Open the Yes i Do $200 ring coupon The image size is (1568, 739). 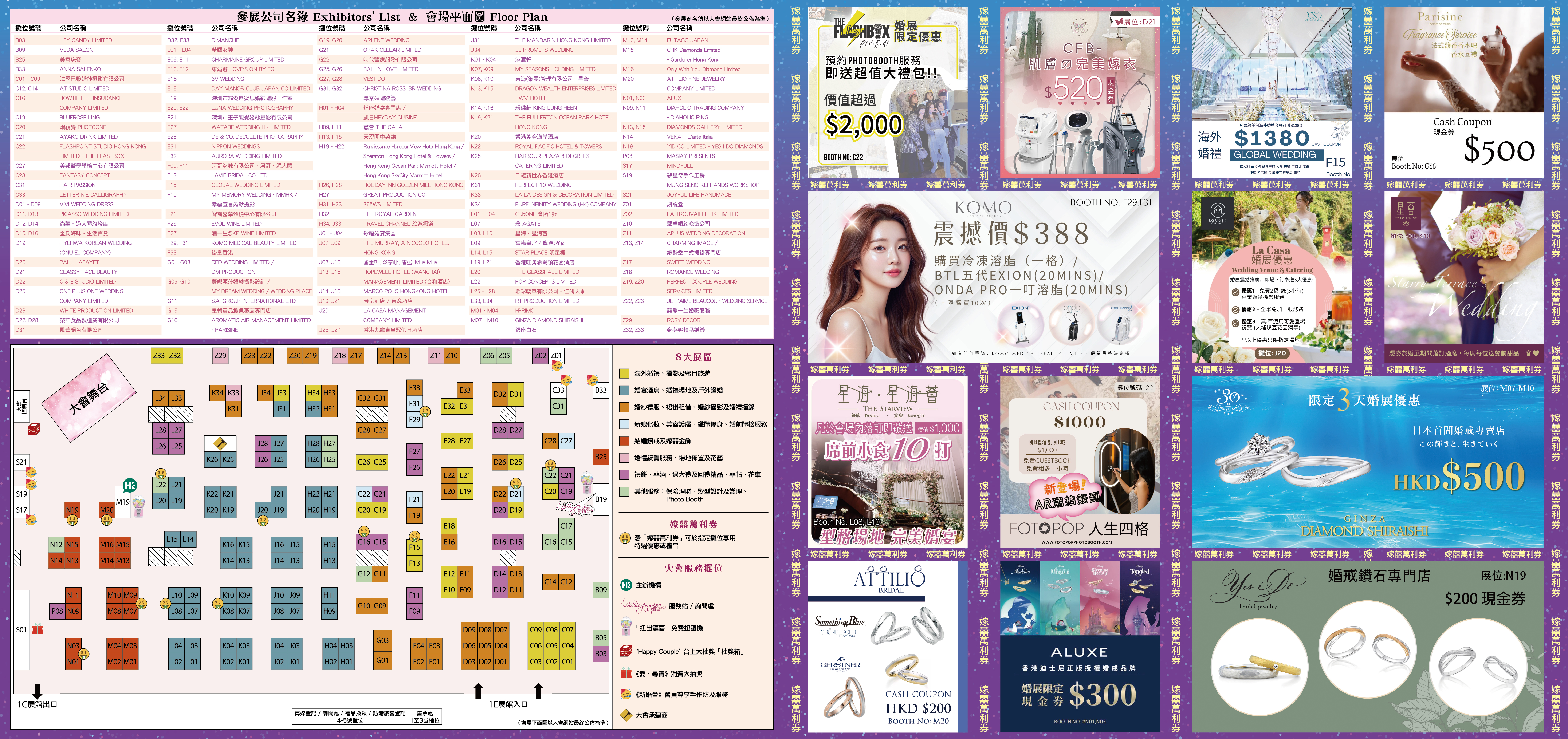coord(1368,647)
